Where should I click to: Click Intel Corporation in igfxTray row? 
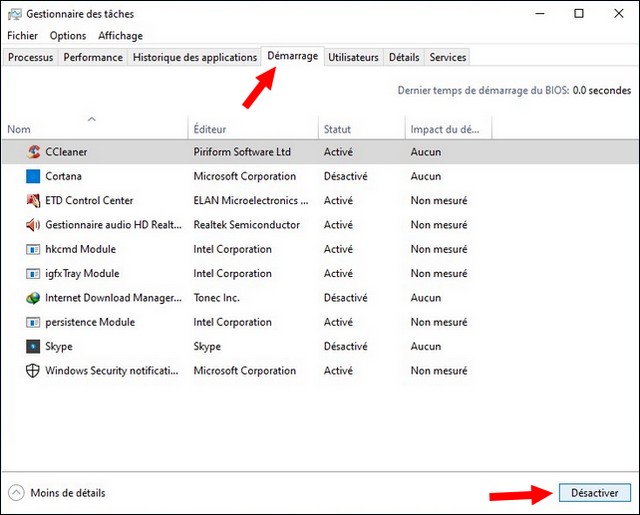232,273
